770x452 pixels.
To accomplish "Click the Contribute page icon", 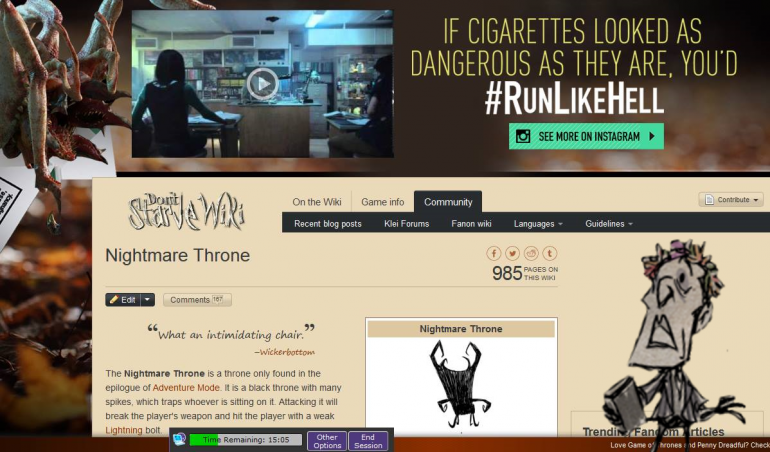I will 709,199.
